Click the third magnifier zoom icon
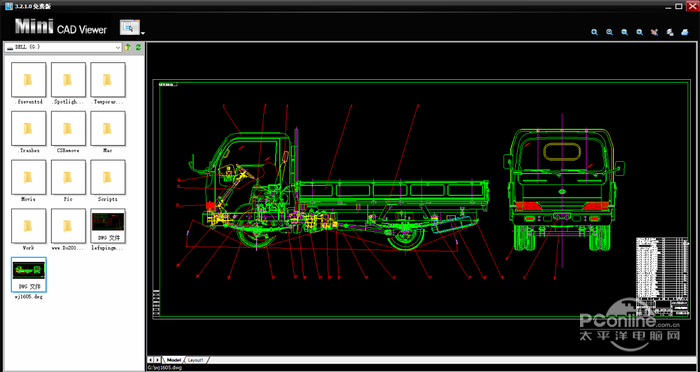Image resolution: width=700 pixels, height=372 pixels. pyautogui.click(x=625, y=32)
